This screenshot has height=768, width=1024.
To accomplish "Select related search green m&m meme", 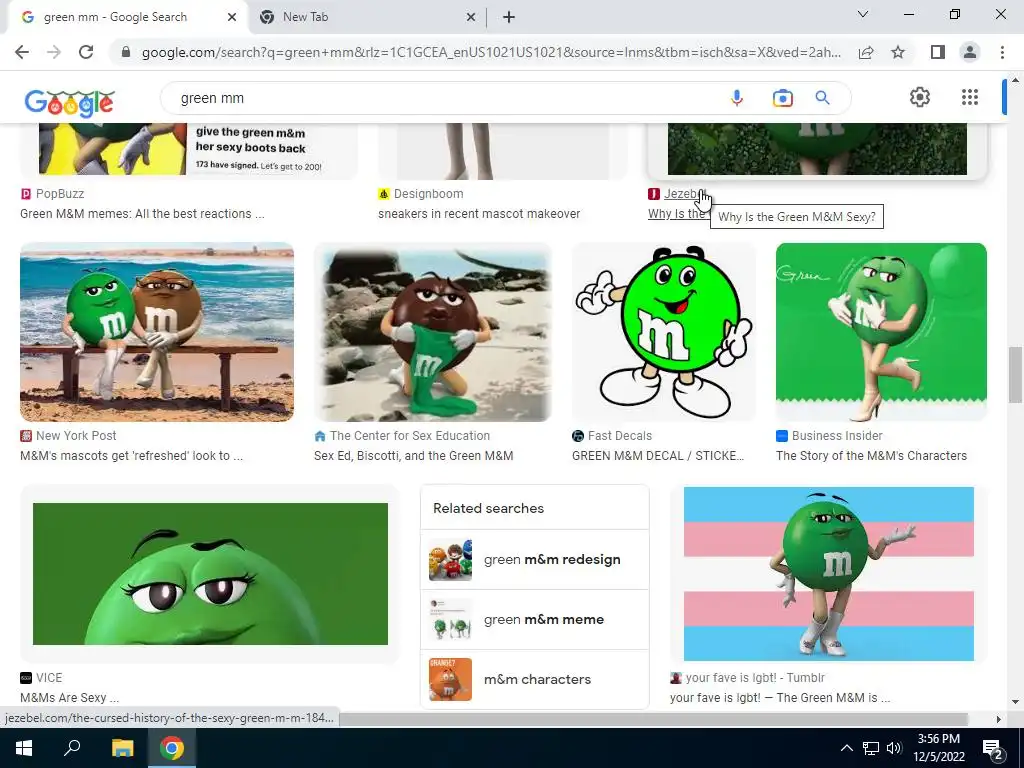I will [x=535, y=620].
